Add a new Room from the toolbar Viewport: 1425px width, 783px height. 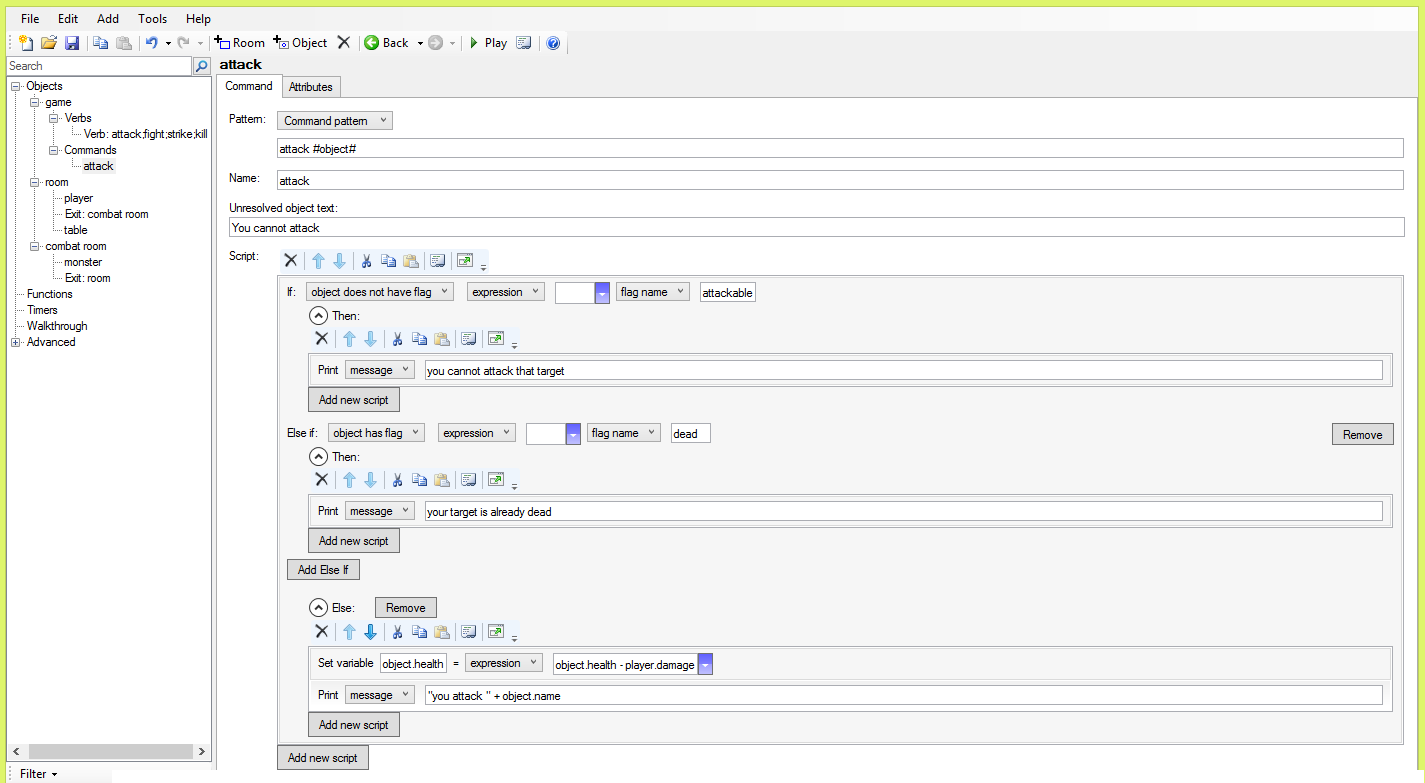click(x=240, y=43)
